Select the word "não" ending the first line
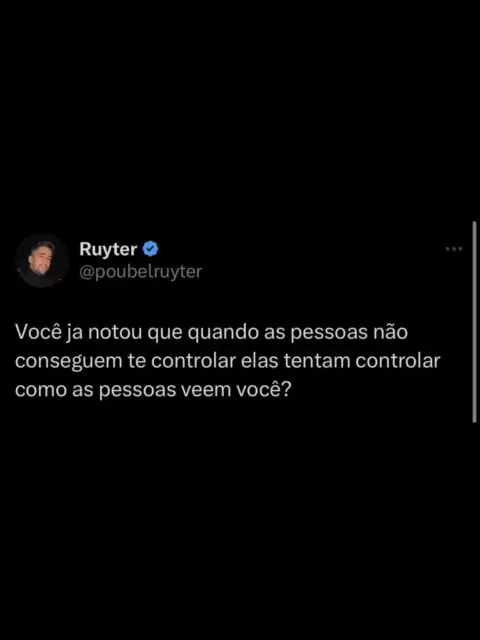Viewport: 480px width, 640px height. (391, 332)
